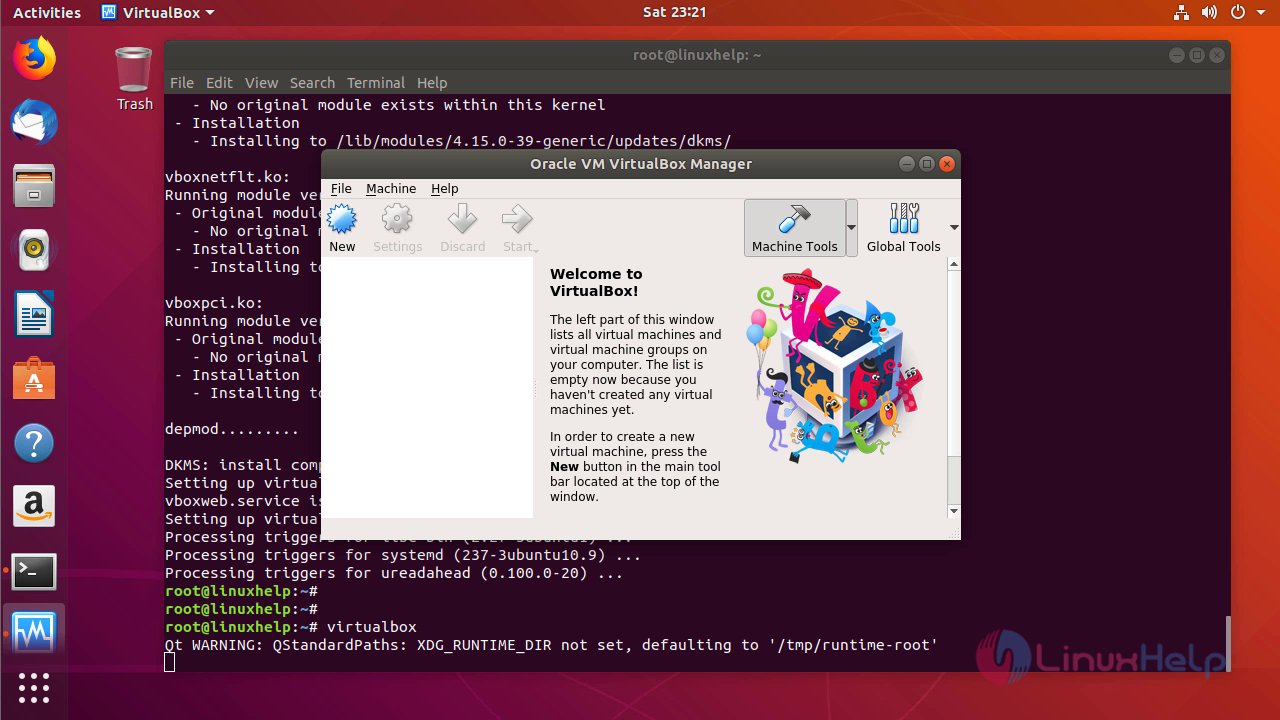Open the VirtualBox app menu in top bar
This screenshot has height=720, width=1280.
158,13
